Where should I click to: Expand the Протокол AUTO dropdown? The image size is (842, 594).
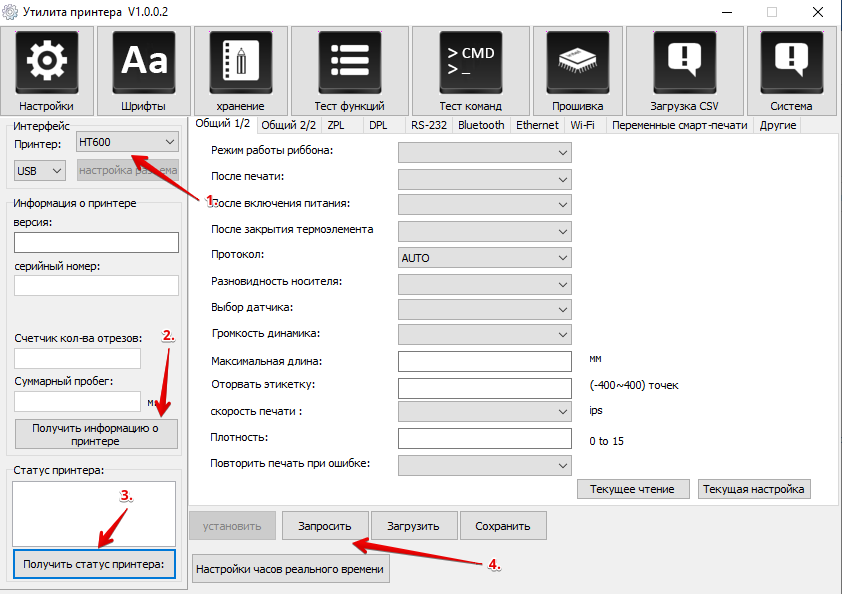[x=484, y=258]
